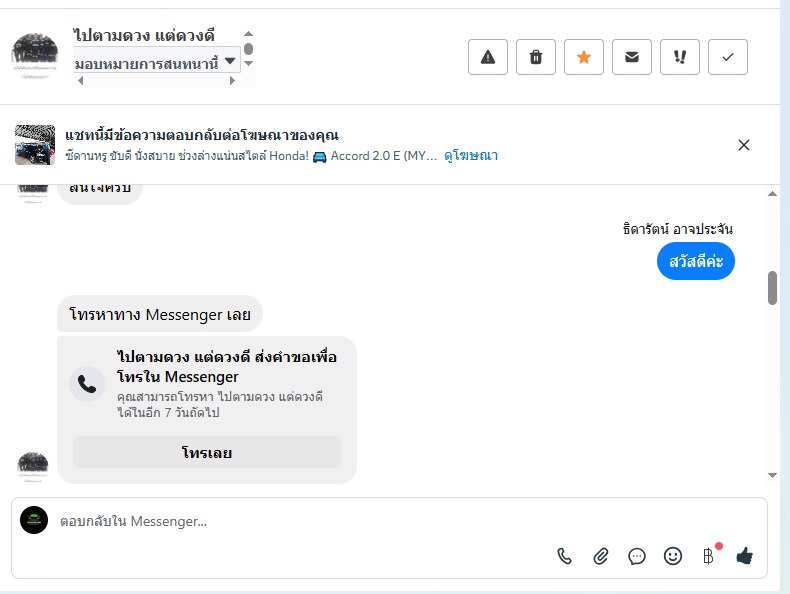Click the scroll-down arrow of chat scrollbar
Viewport: 790px width, 594px height.
772,475
